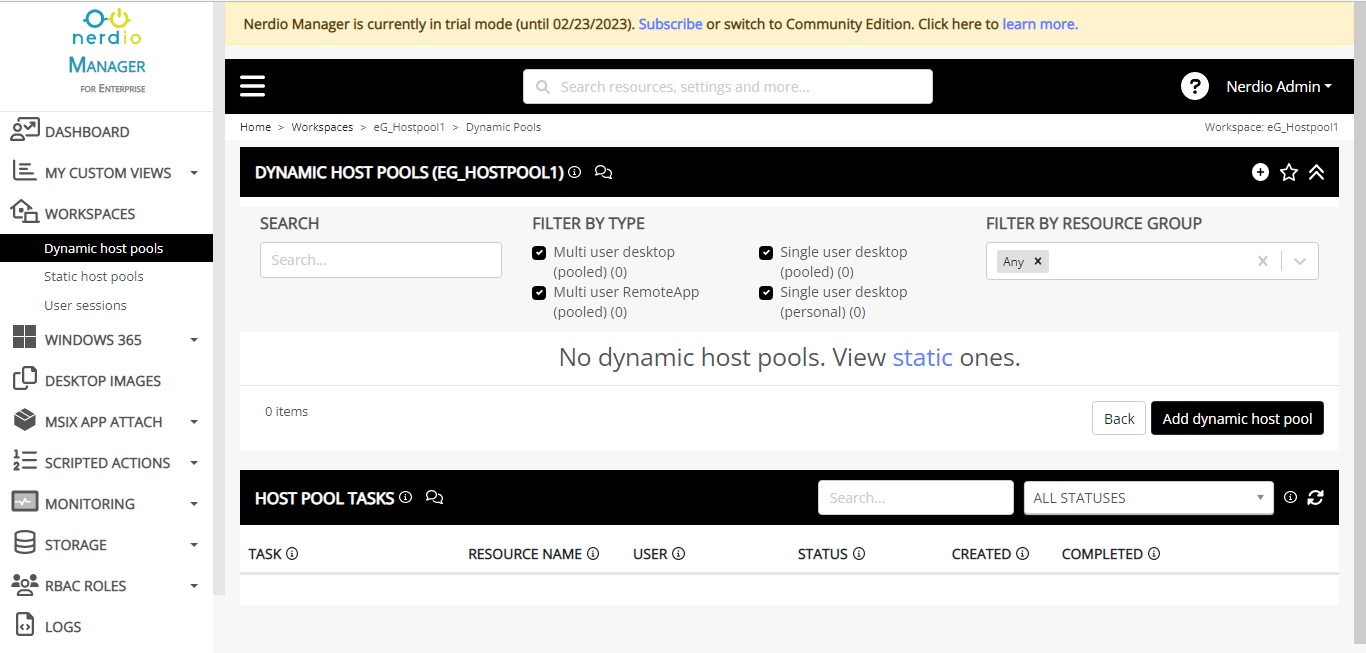
Task: Click info icon beside RESOURCE NAME column
Action: click(593, 554)
